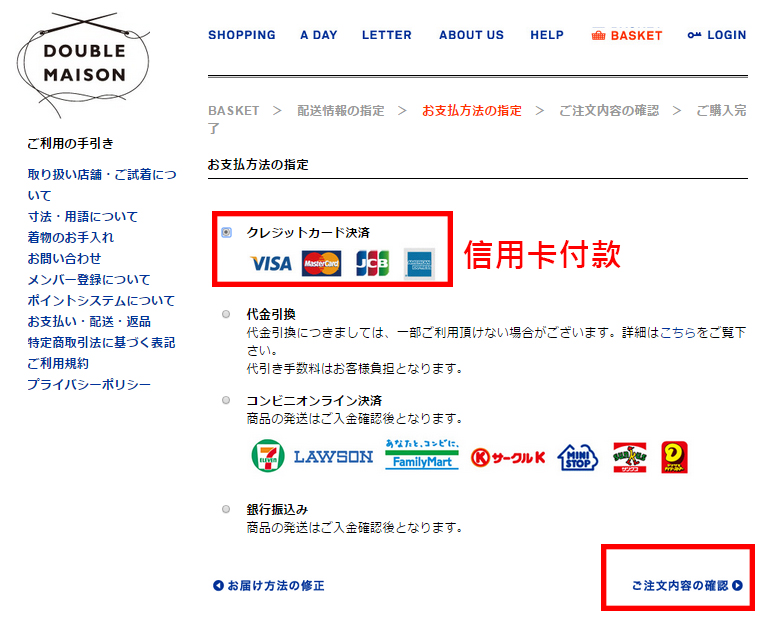The image size is (766, 619).
Task: Click the Circle K logo
Action: click(508, 457)
